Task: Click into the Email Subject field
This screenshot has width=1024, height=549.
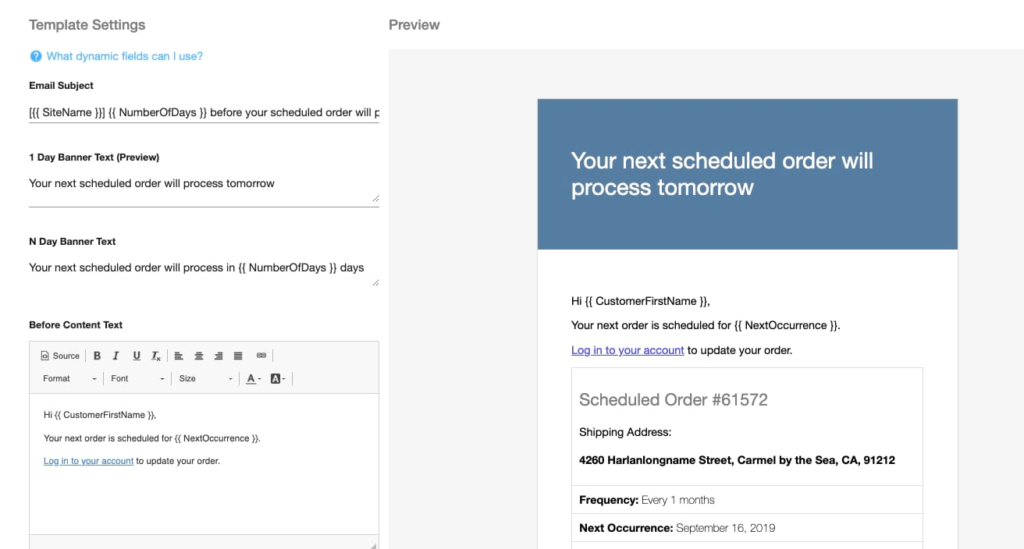Action: coord(204,113)
